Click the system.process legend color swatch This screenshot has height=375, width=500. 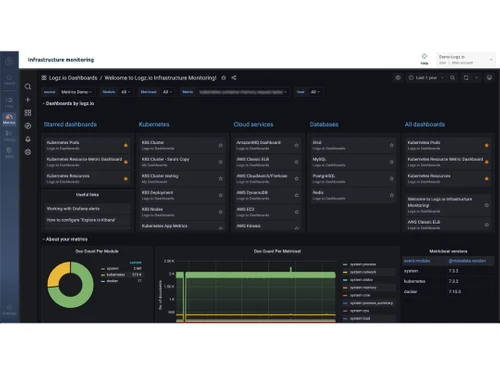pyautogui.click(x=345, y=264)
